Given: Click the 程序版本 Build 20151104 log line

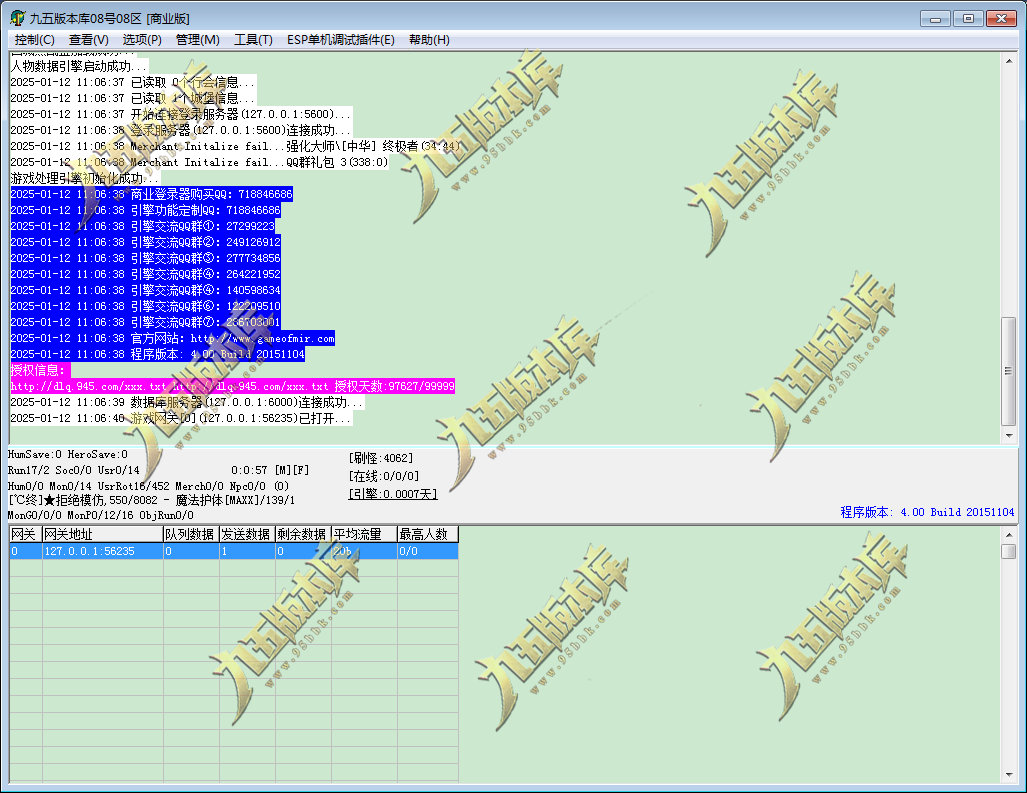Looking at the screenshot, I should point(158,354).
